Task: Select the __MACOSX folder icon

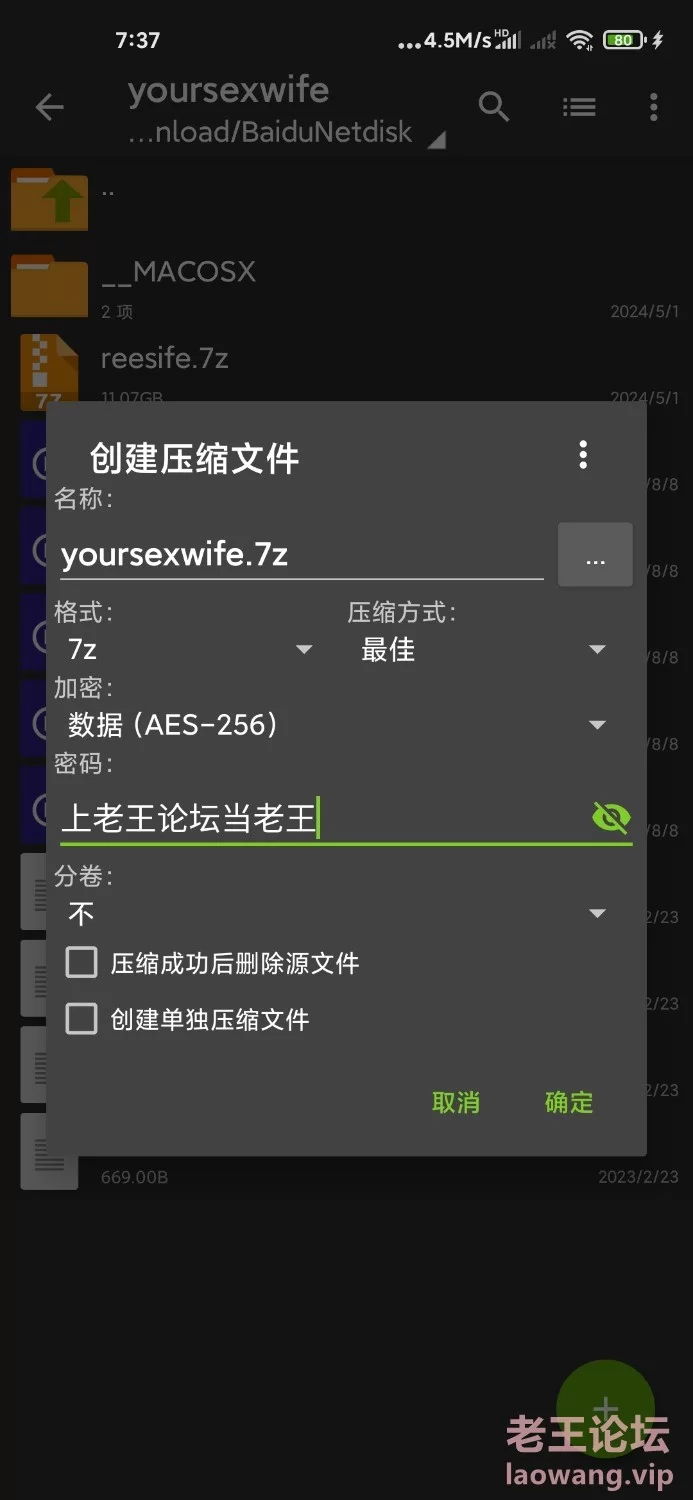Action: tap(49, 286)
